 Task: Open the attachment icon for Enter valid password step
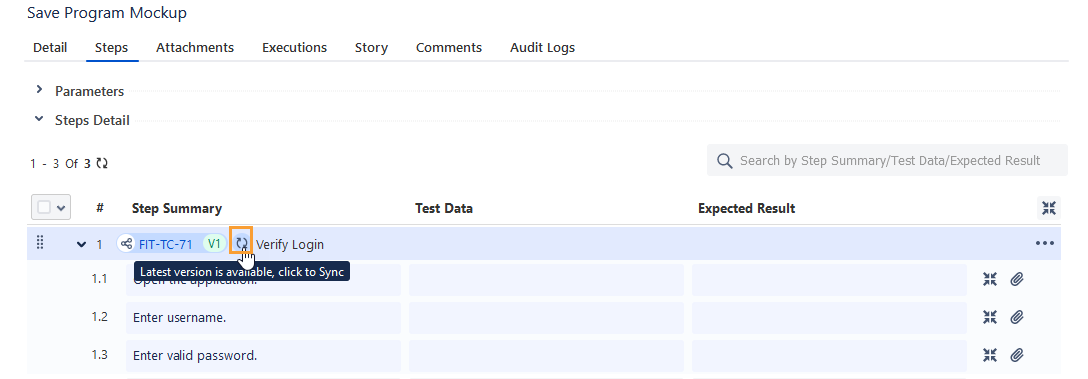click(1017, 355)
